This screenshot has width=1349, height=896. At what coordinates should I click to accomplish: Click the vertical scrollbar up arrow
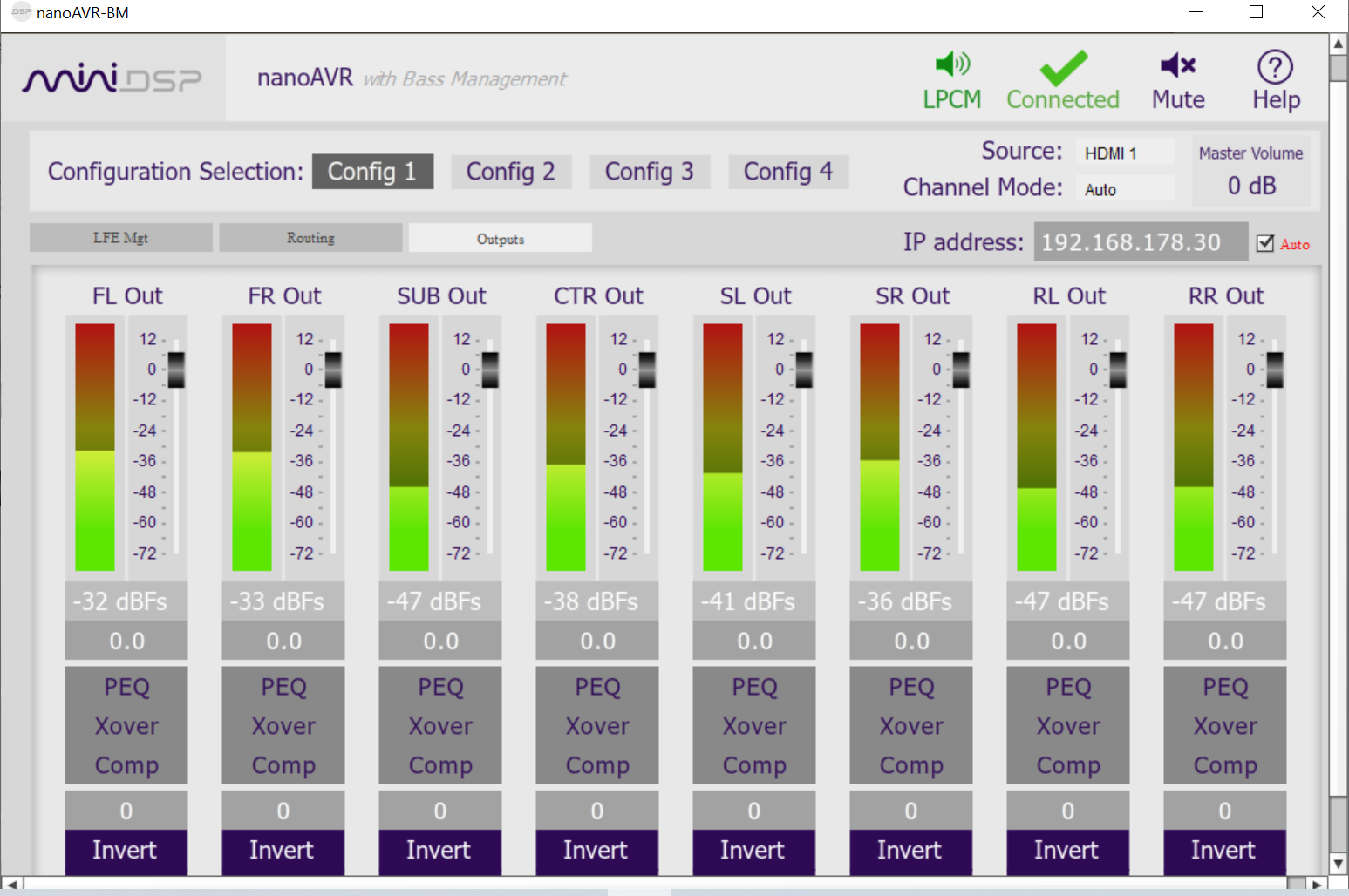1339,43
